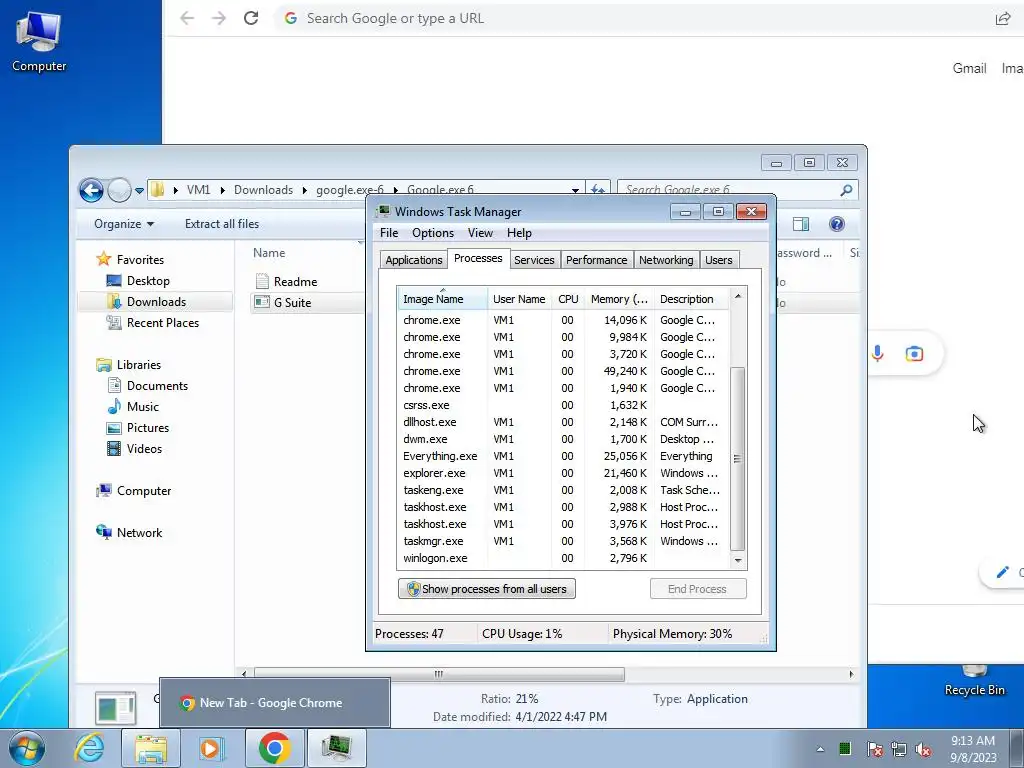Click Chrome's back navigation arrow
Image resolution: width=1024 pixels, height=768 pixels.
click(187, 18)
